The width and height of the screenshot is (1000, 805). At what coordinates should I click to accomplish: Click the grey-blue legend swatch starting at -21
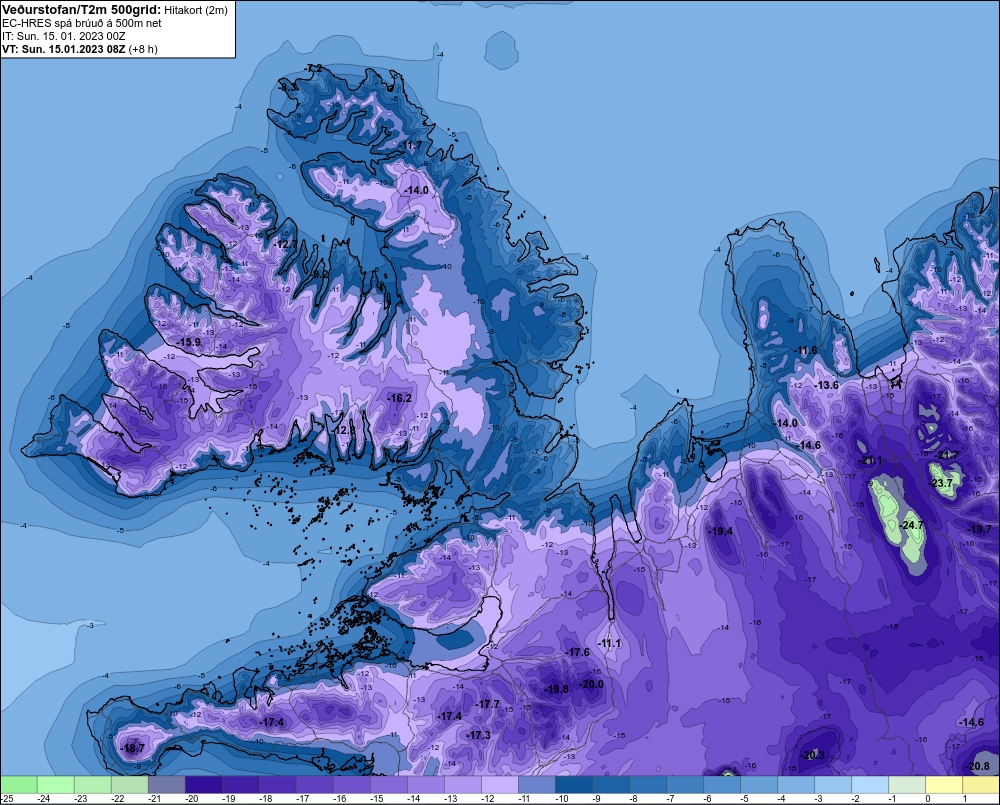[166, 785]
